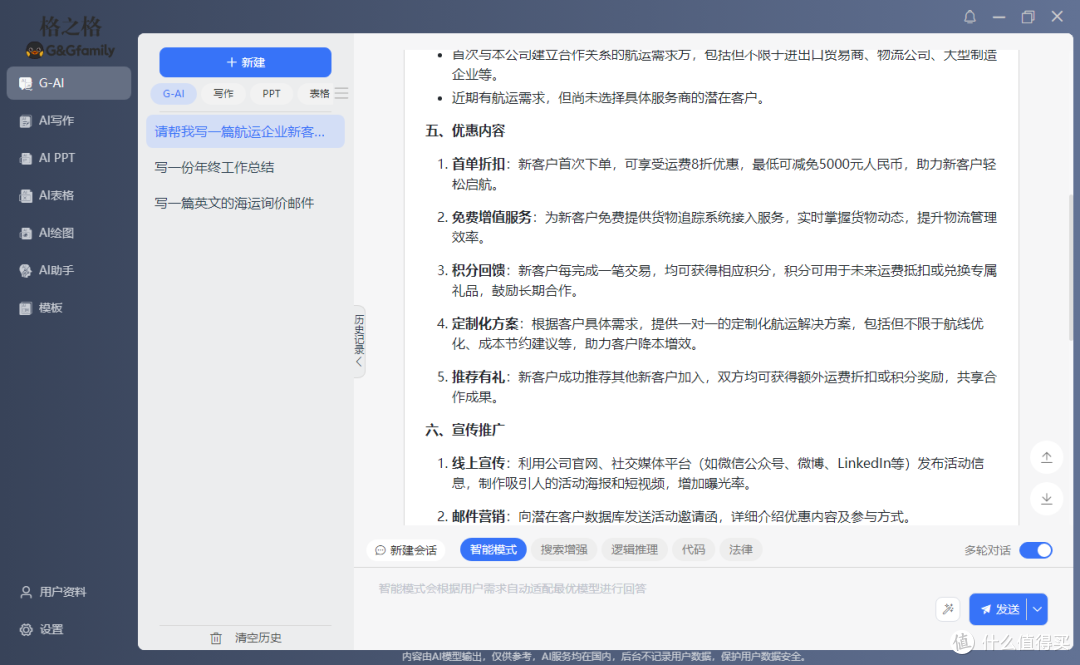Click the 首单折扣 bold text
Screen dimensions: 1080x665
pyautogui.click(x=478, y=164)
